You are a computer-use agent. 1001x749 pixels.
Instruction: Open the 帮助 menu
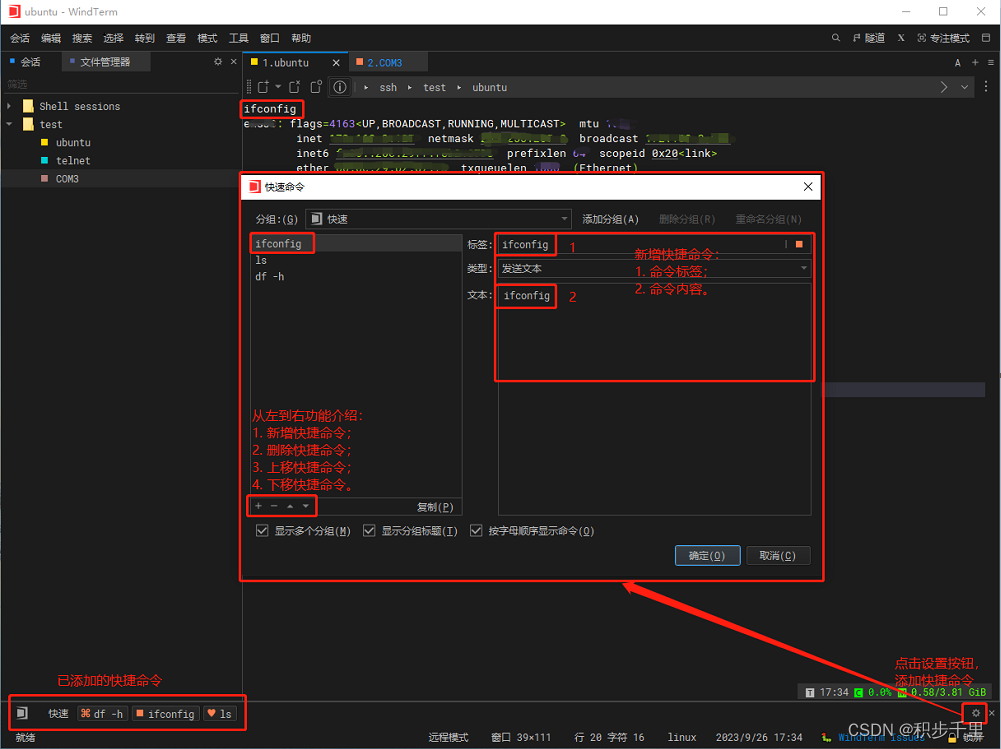(x=301, y=38)
